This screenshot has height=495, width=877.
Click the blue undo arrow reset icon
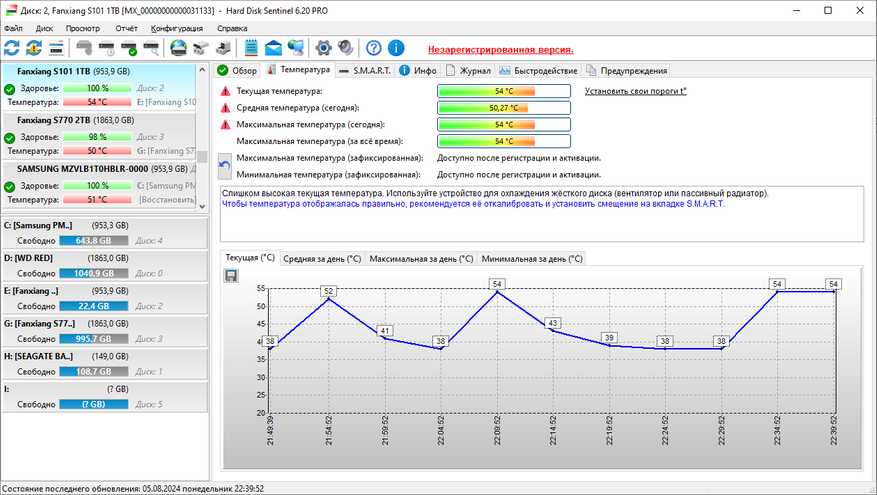click(225, 165)
